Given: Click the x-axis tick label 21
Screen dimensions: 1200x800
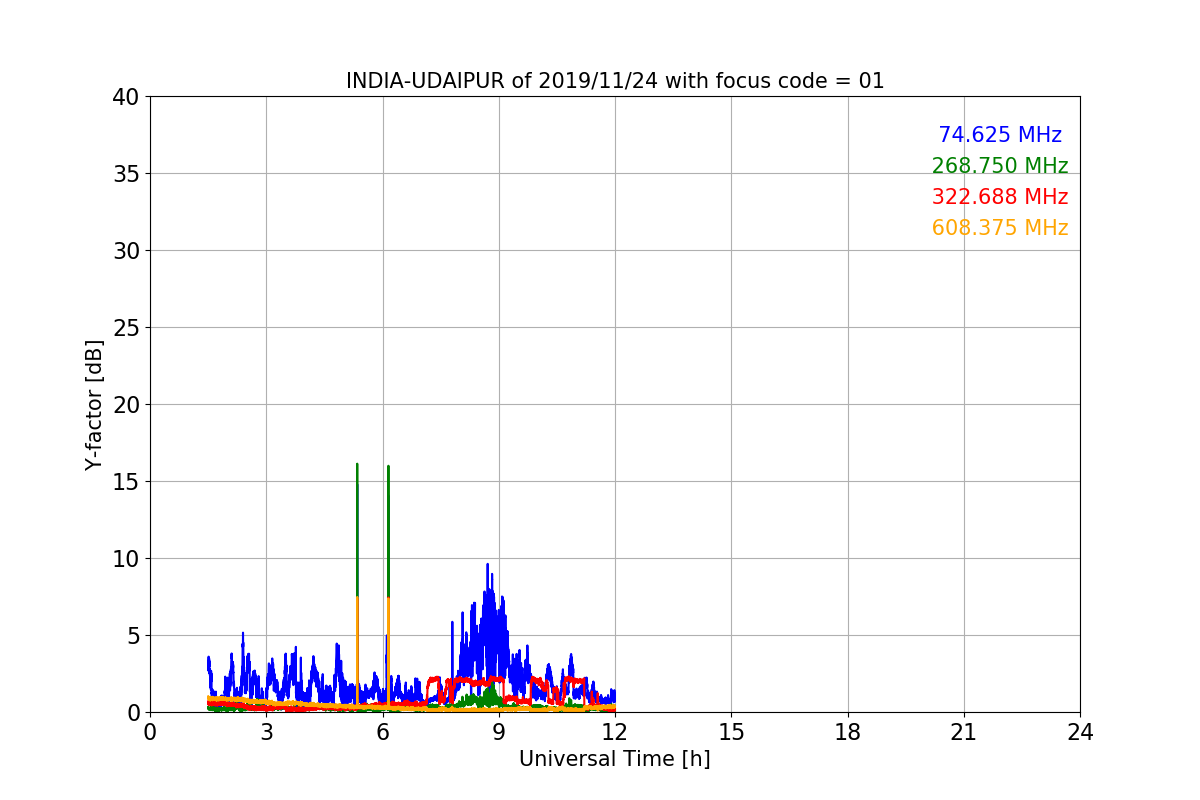Looking at the screenshot, I should tap(964, 732).
